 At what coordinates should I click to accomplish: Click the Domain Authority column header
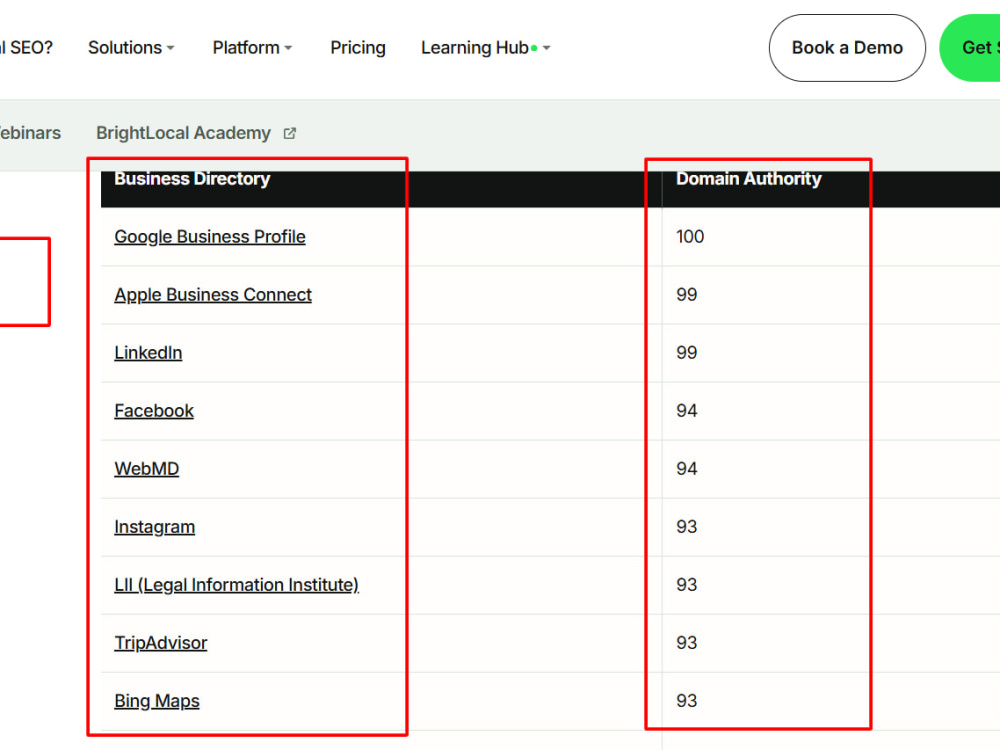point(749,179)
